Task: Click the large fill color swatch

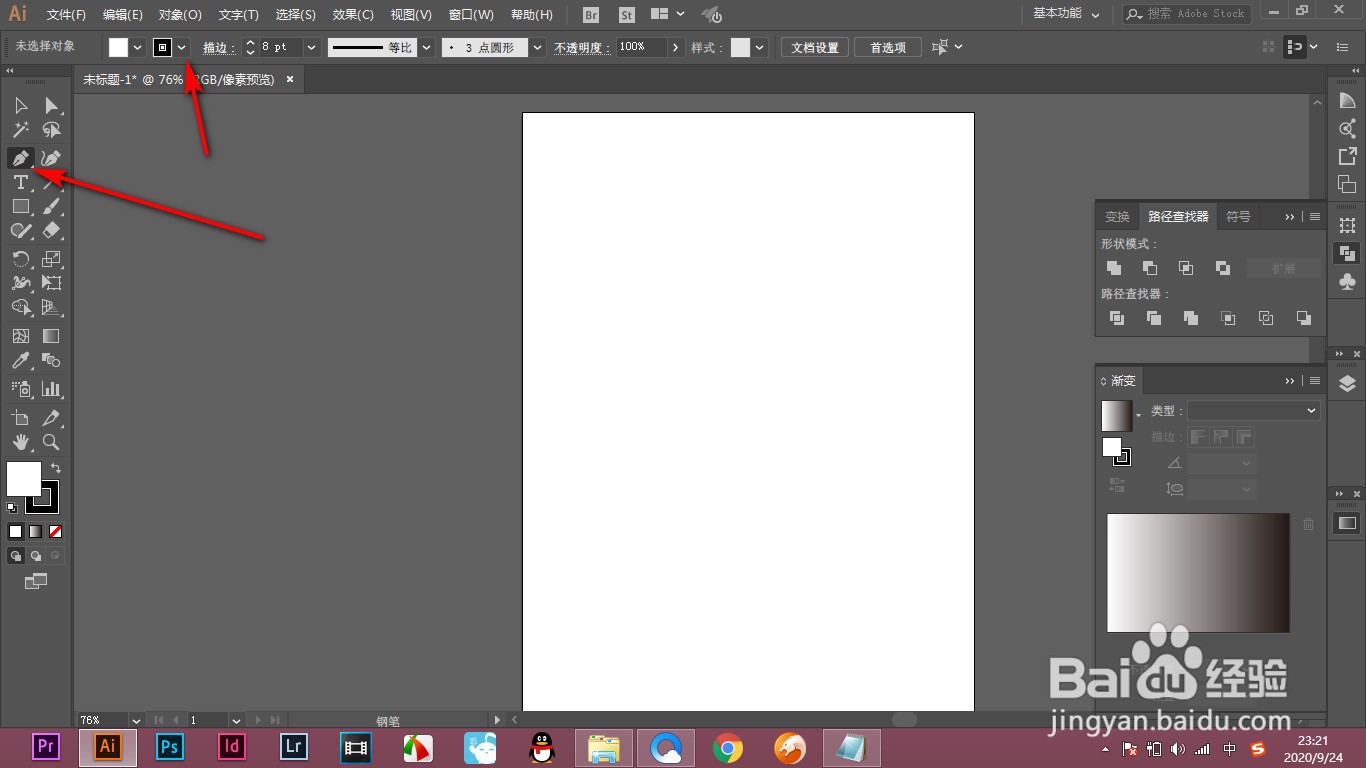Action: pos(24,479)
